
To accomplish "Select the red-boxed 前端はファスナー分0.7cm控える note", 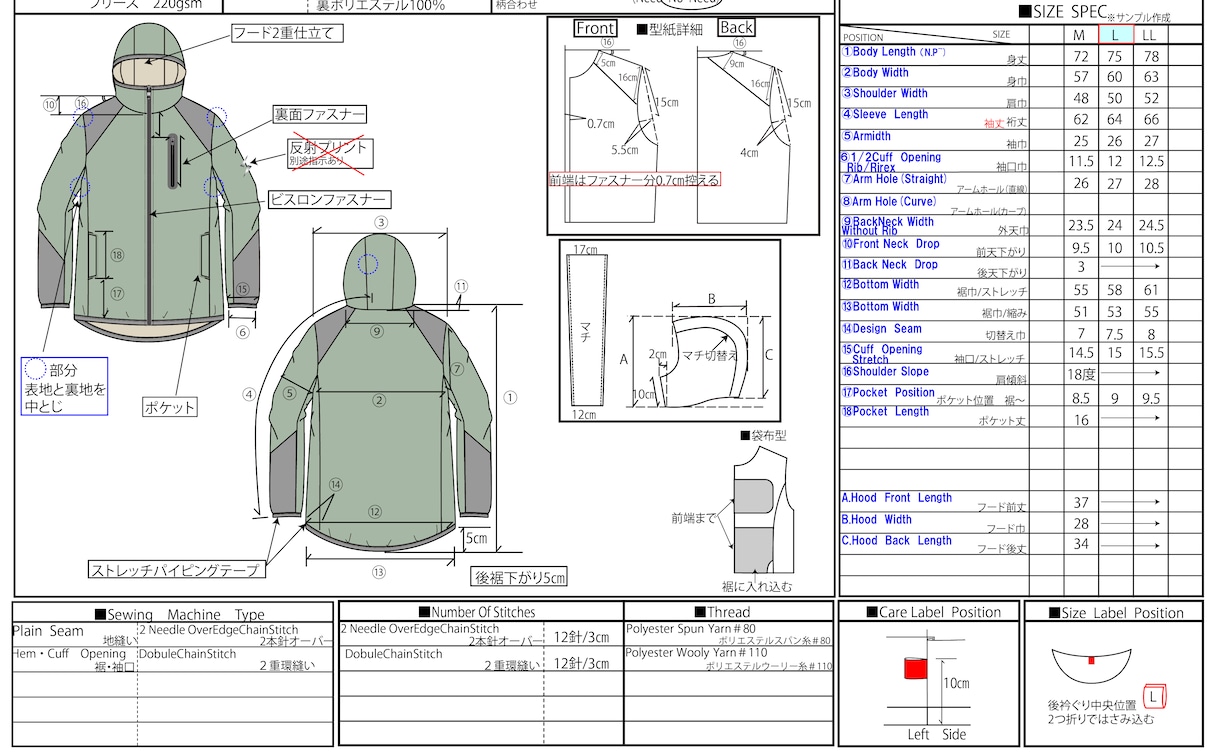I will pyautogui.click(x=635, y=180).
